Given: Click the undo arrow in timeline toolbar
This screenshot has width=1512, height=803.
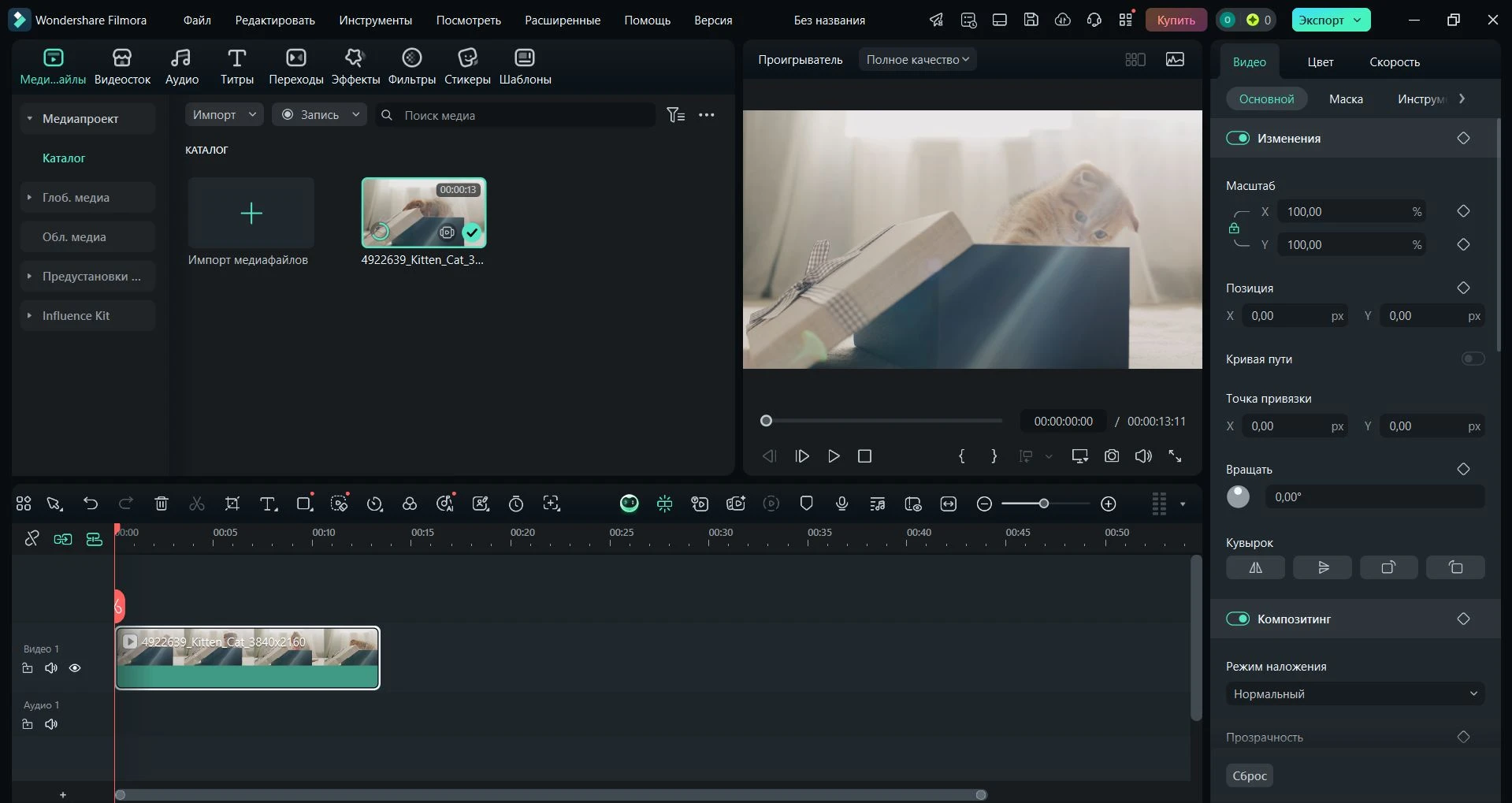Looking at the screenshot, I should pyautogui.click(x=91, y=504).
